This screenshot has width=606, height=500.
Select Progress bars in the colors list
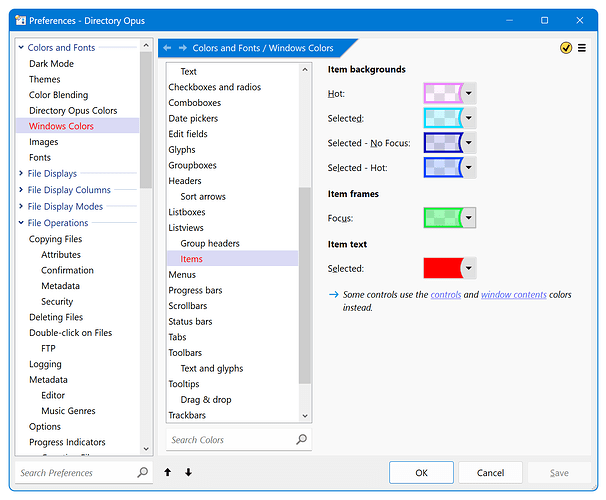click(x=195, y=291)
